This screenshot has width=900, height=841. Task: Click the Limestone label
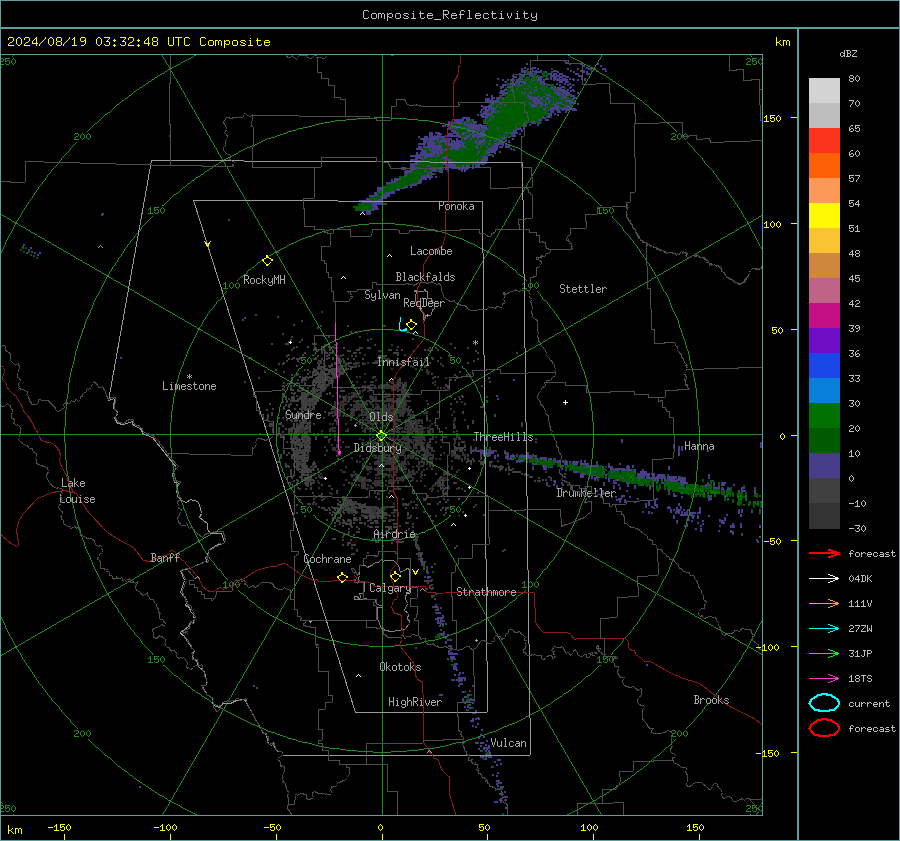click(x=189, y=386)
